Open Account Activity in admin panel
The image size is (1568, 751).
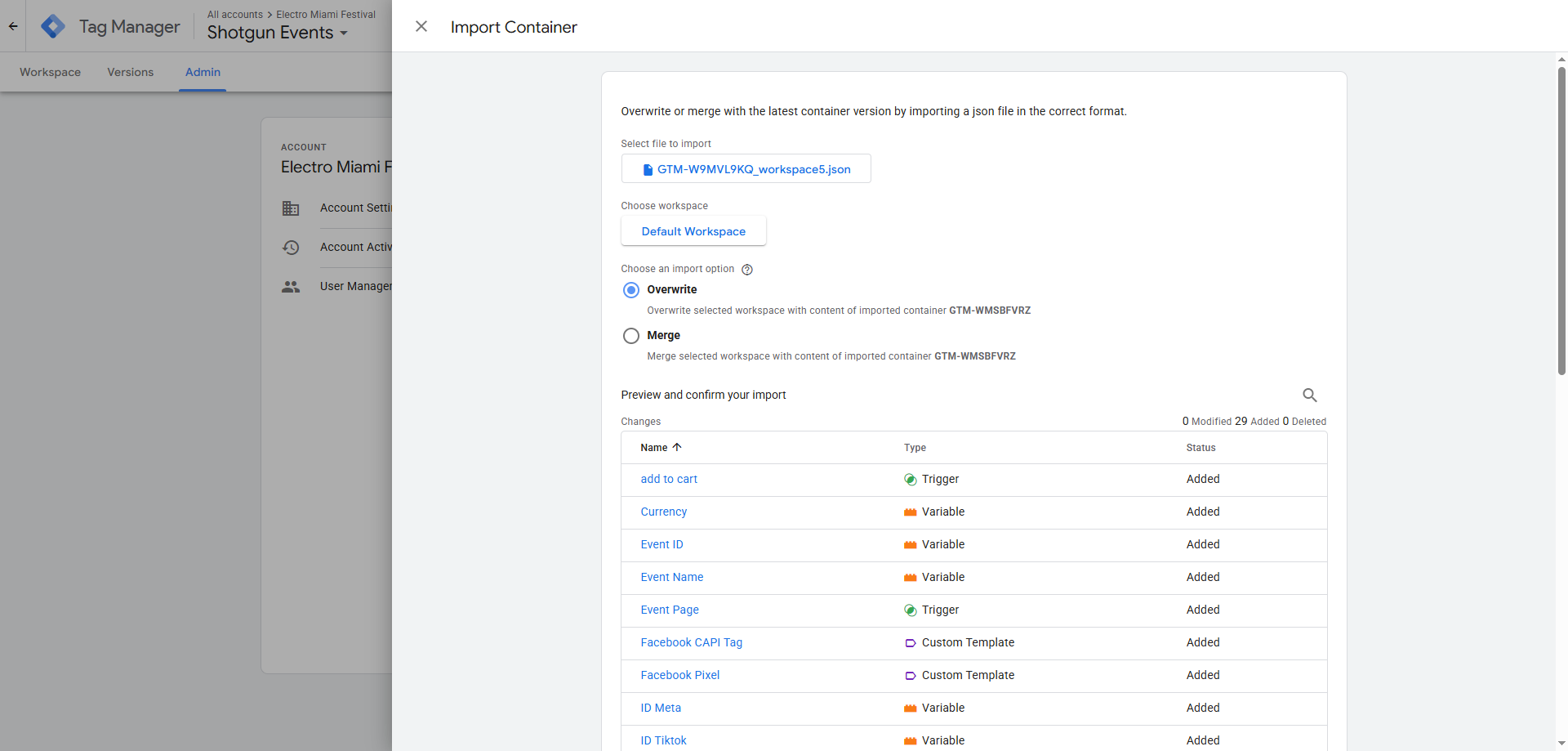pyautogui.click(x=356, y=247)
